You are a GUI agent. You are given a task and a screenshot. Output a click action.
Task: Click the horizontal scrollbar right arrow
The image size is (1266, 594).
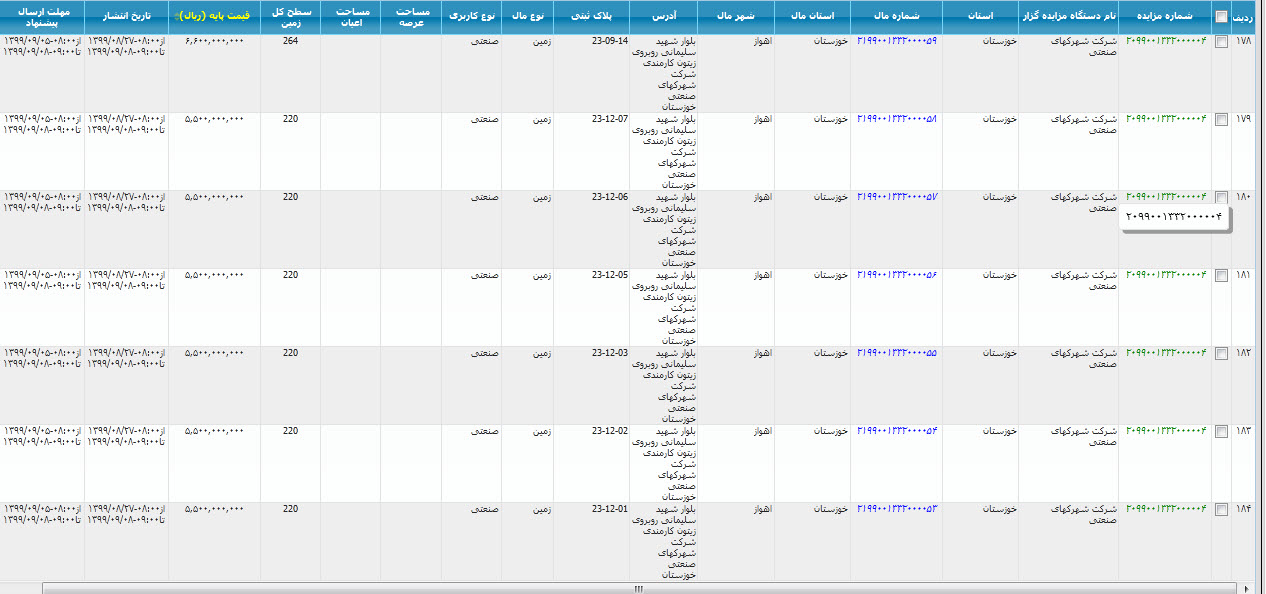click(x=1247, y=588)
